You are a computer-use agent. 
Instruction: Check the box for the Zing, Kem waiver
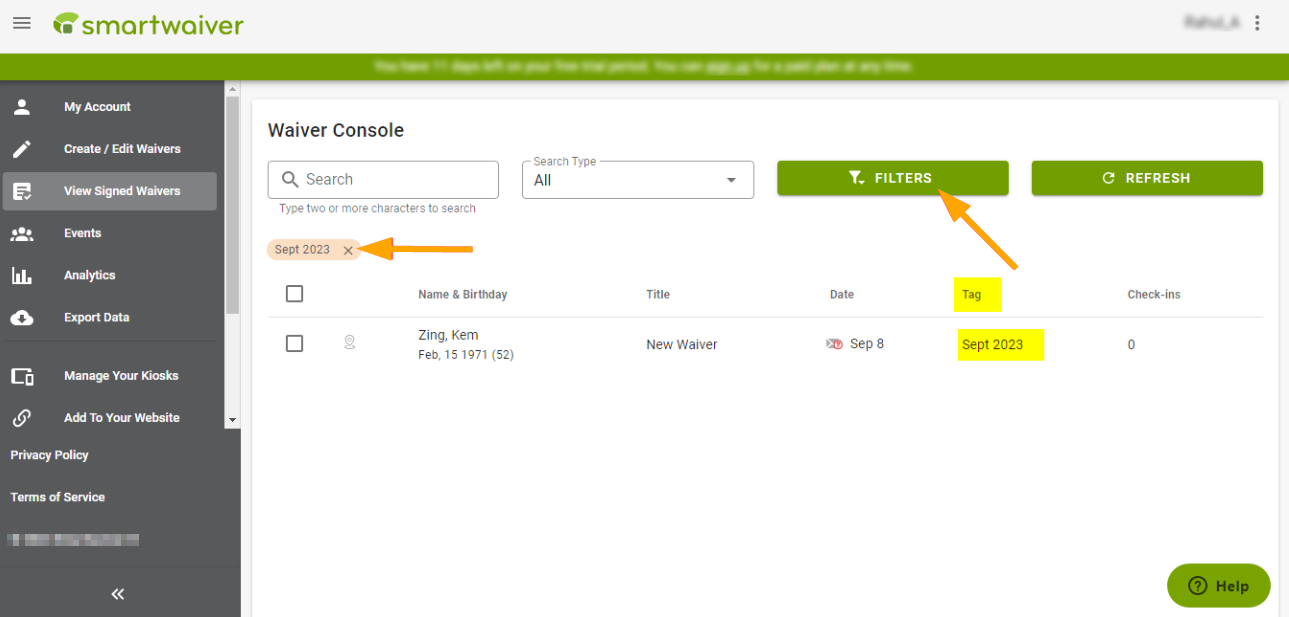click(294, 343)
